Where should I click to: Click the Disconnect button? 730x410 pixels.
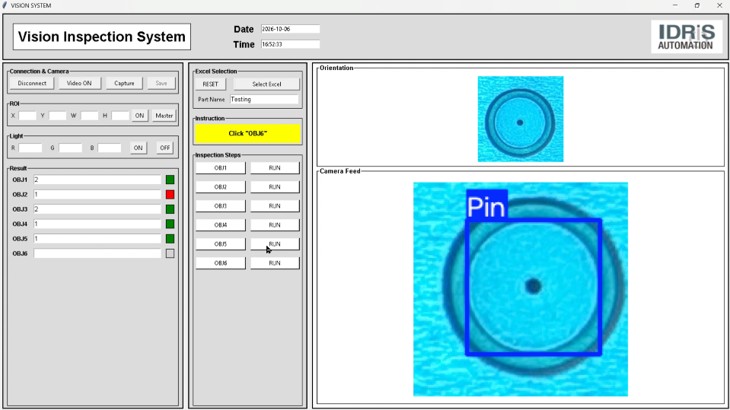coord(32,83)
